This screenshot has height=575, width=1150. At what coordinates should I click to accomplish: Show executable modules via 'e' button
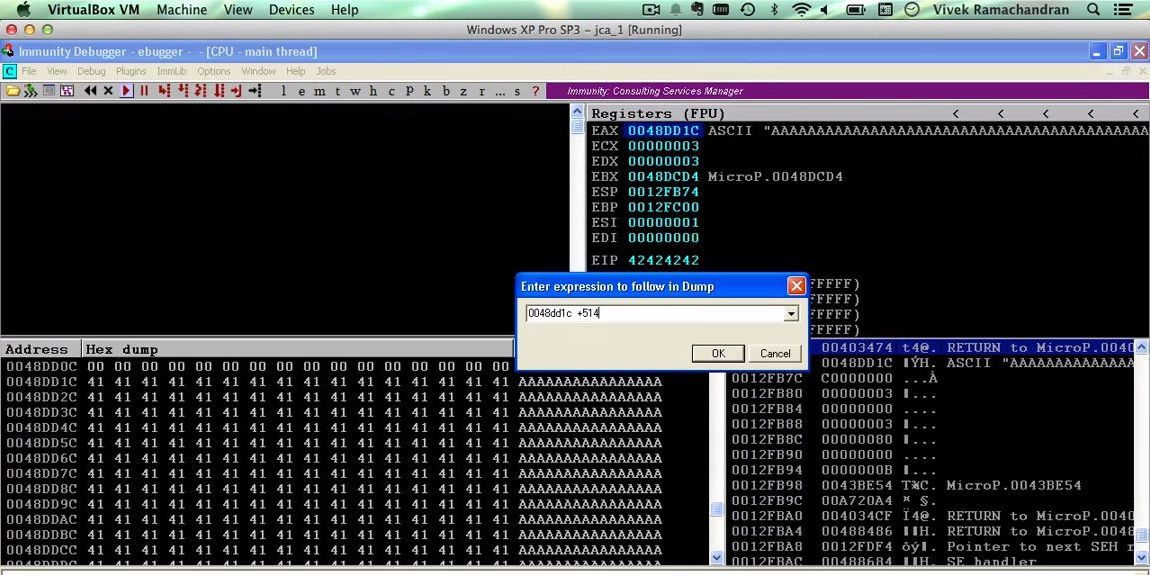[x=301, y=91]
